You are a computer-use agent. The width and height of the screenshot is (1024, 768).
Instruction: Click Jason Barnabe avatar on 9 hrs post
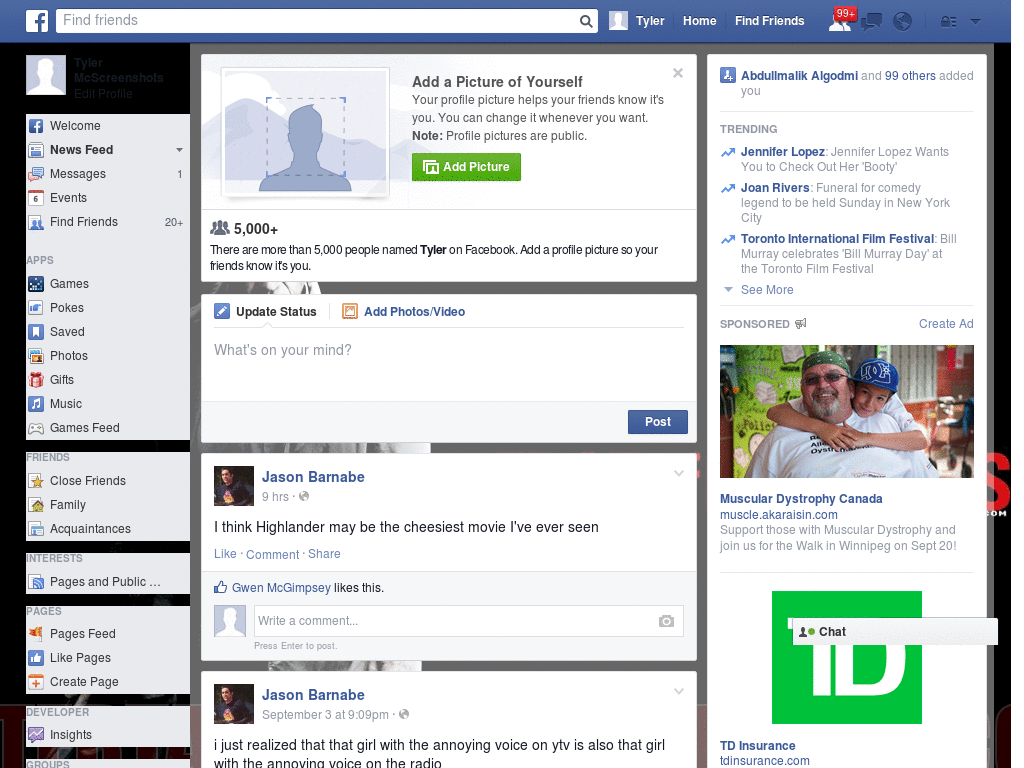click(x=234, y=486)
